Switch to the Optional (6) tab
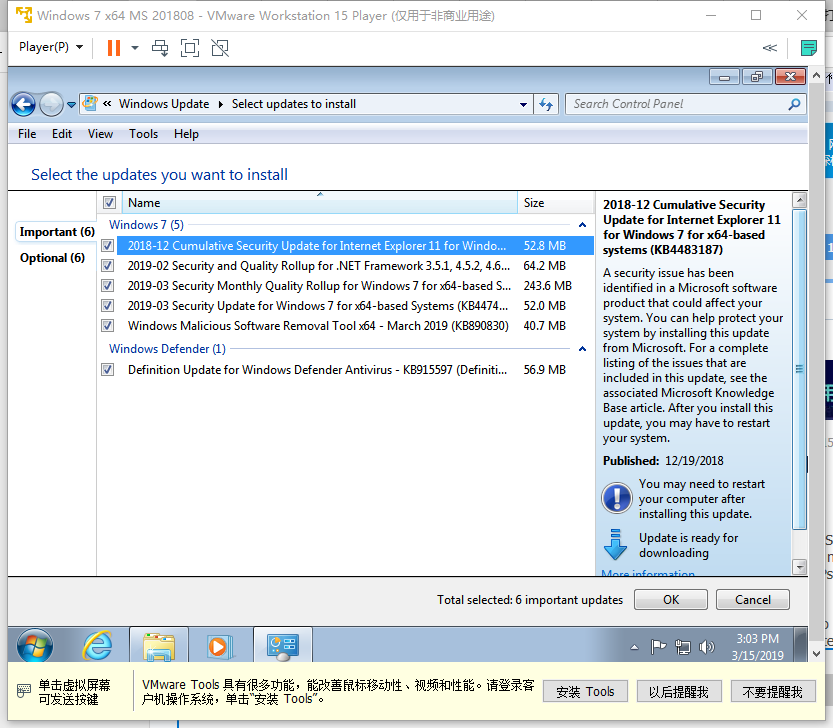 (x=52, y=258)
